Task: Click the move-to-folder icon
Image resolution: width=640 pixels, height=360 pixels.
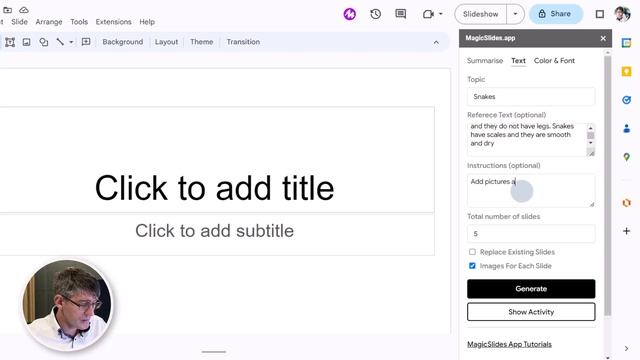Action: tap(7, 10)
